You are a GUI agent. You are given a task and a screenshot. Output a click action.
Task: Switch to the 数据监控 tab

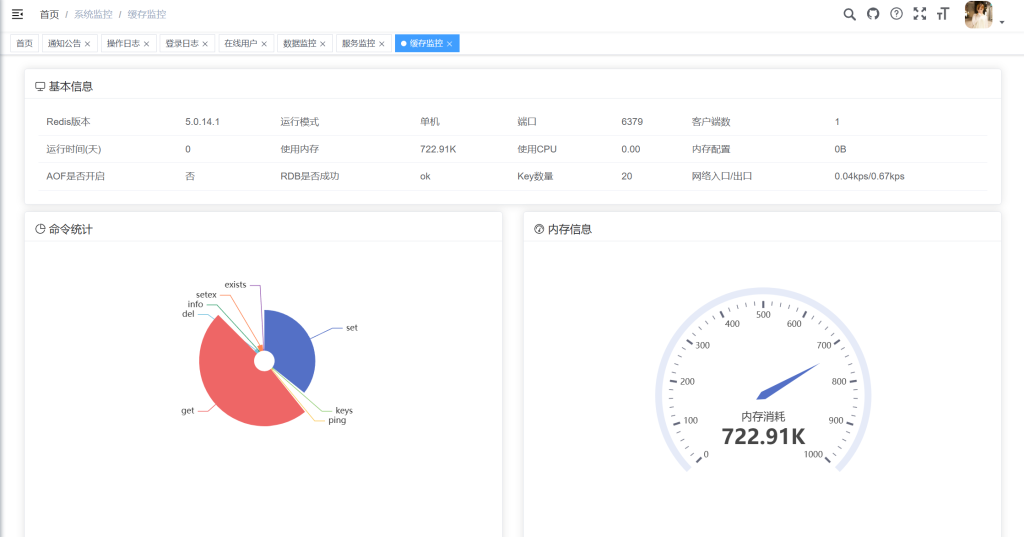pyautogui.click(x=299, y=44)
